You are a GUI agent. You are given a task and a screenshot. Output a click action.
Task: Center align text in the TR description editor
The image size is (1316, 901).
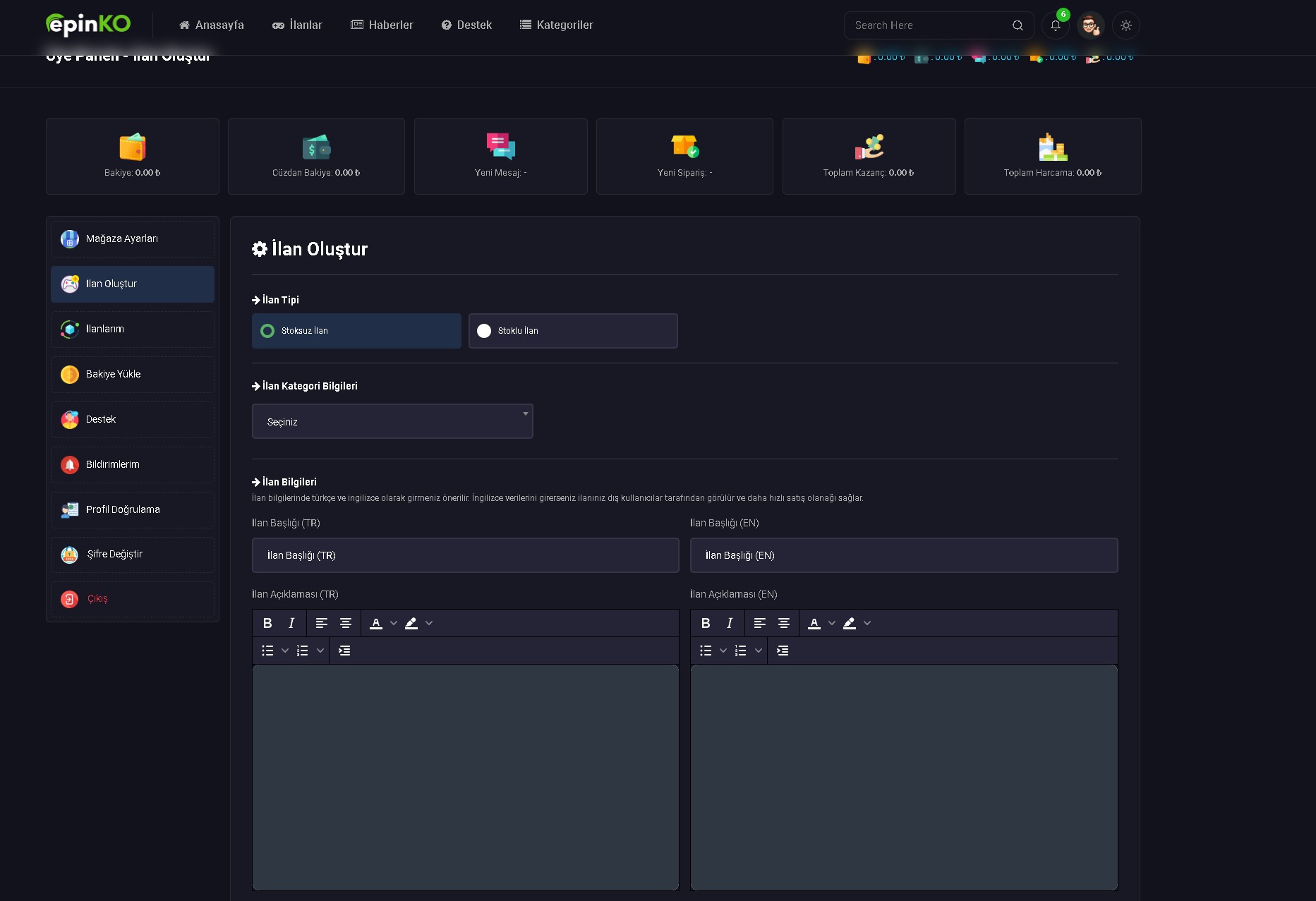tap(346, 623)
